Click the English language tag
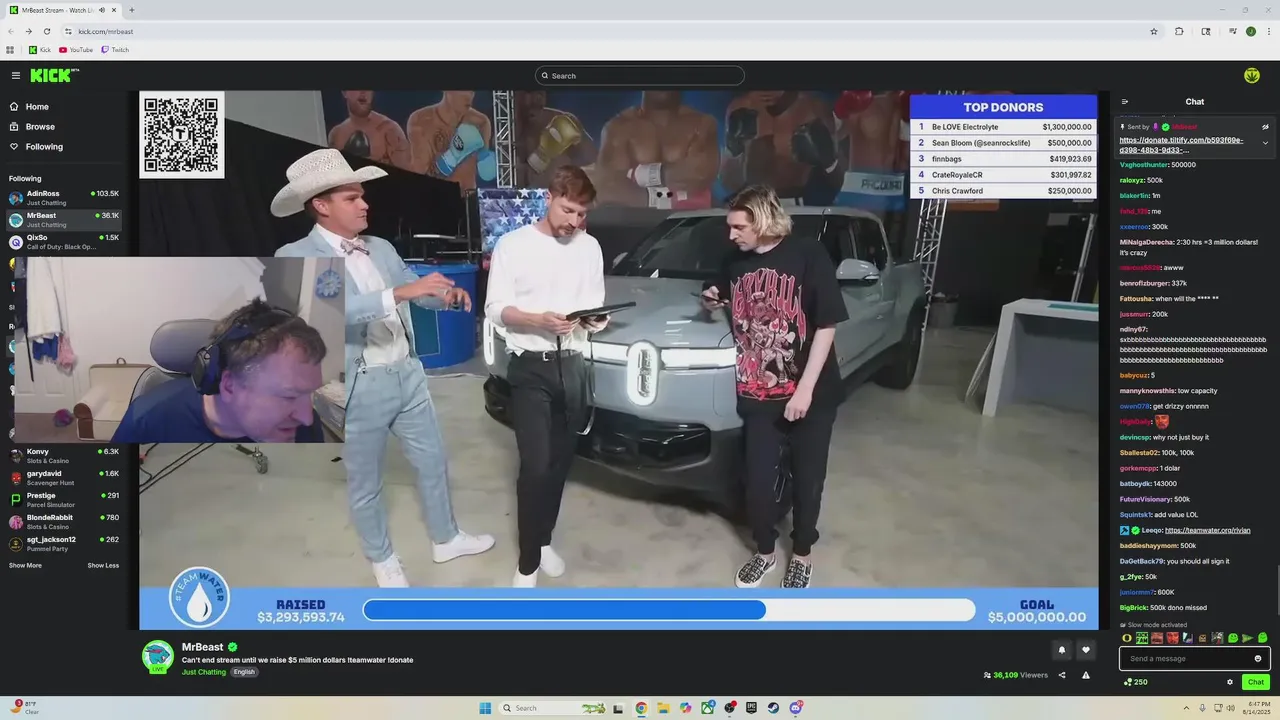Image resolution: width=1280 pixels, height=720 pixels. click(245, 672)
